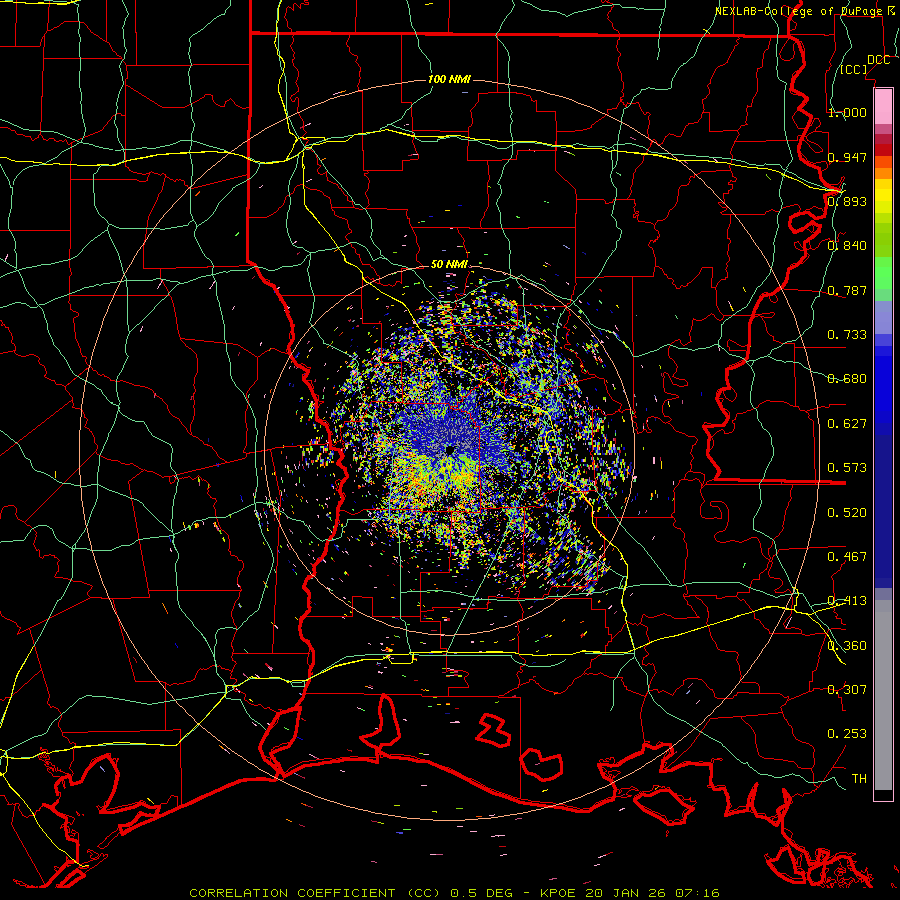Click the CORRELATION COEFFICIENT (CC) caption text
Image resolution: width=900 pixels, height=900 pixels.
(315, 893)
